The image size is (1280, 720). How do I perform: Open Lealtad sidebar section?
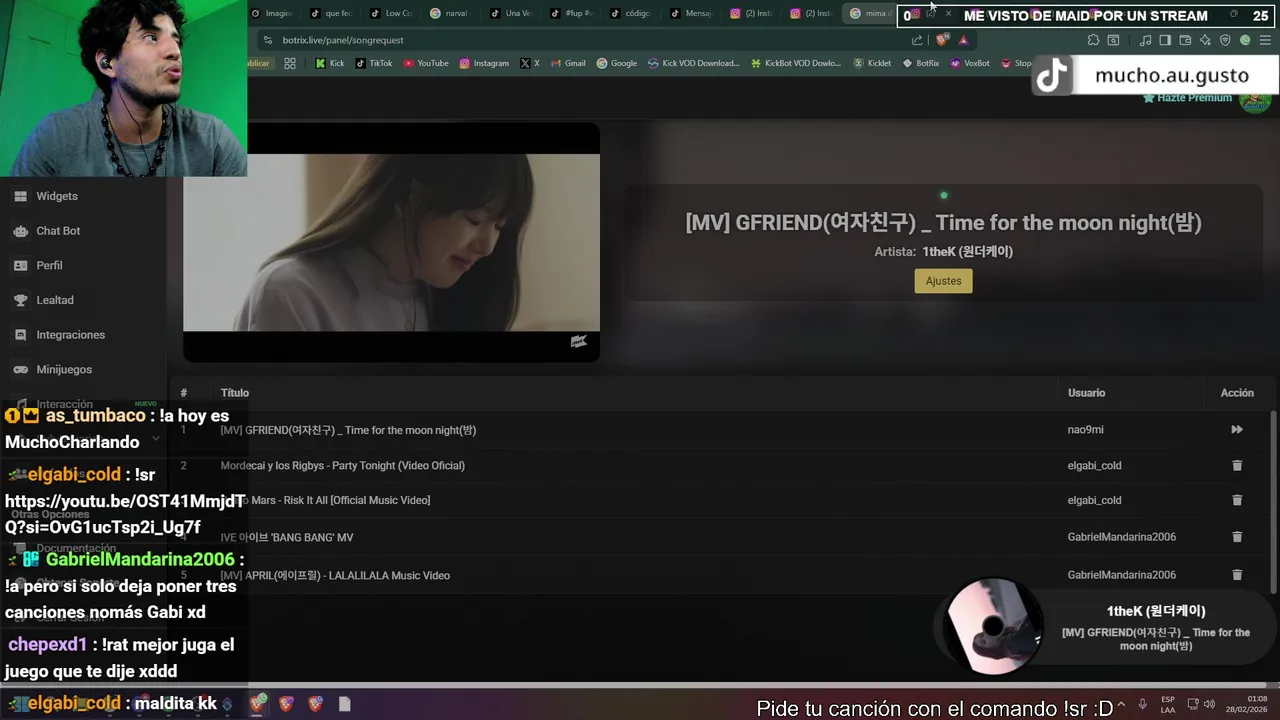(x=55, y=300)
